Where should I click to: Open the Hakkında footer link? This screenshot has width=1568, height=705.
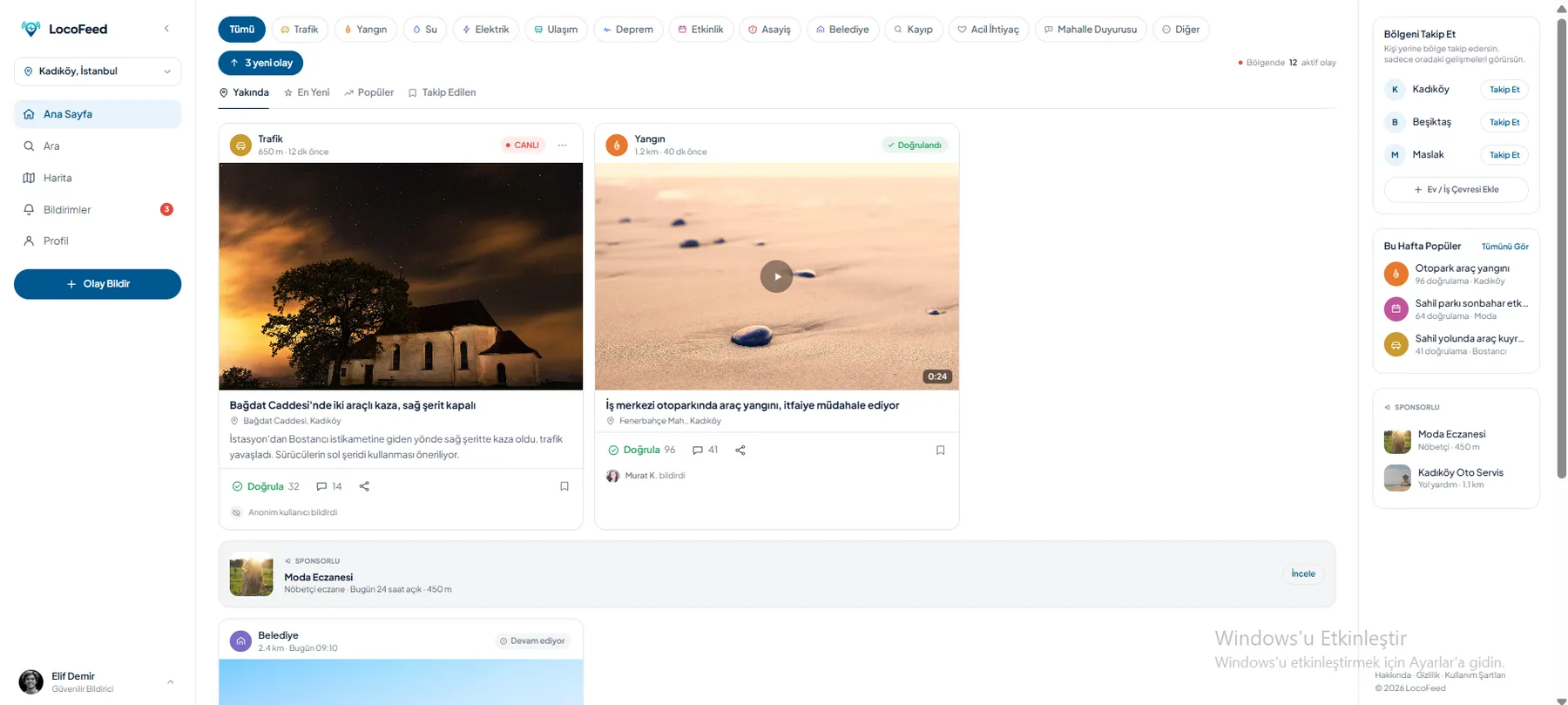[1393, 675]
